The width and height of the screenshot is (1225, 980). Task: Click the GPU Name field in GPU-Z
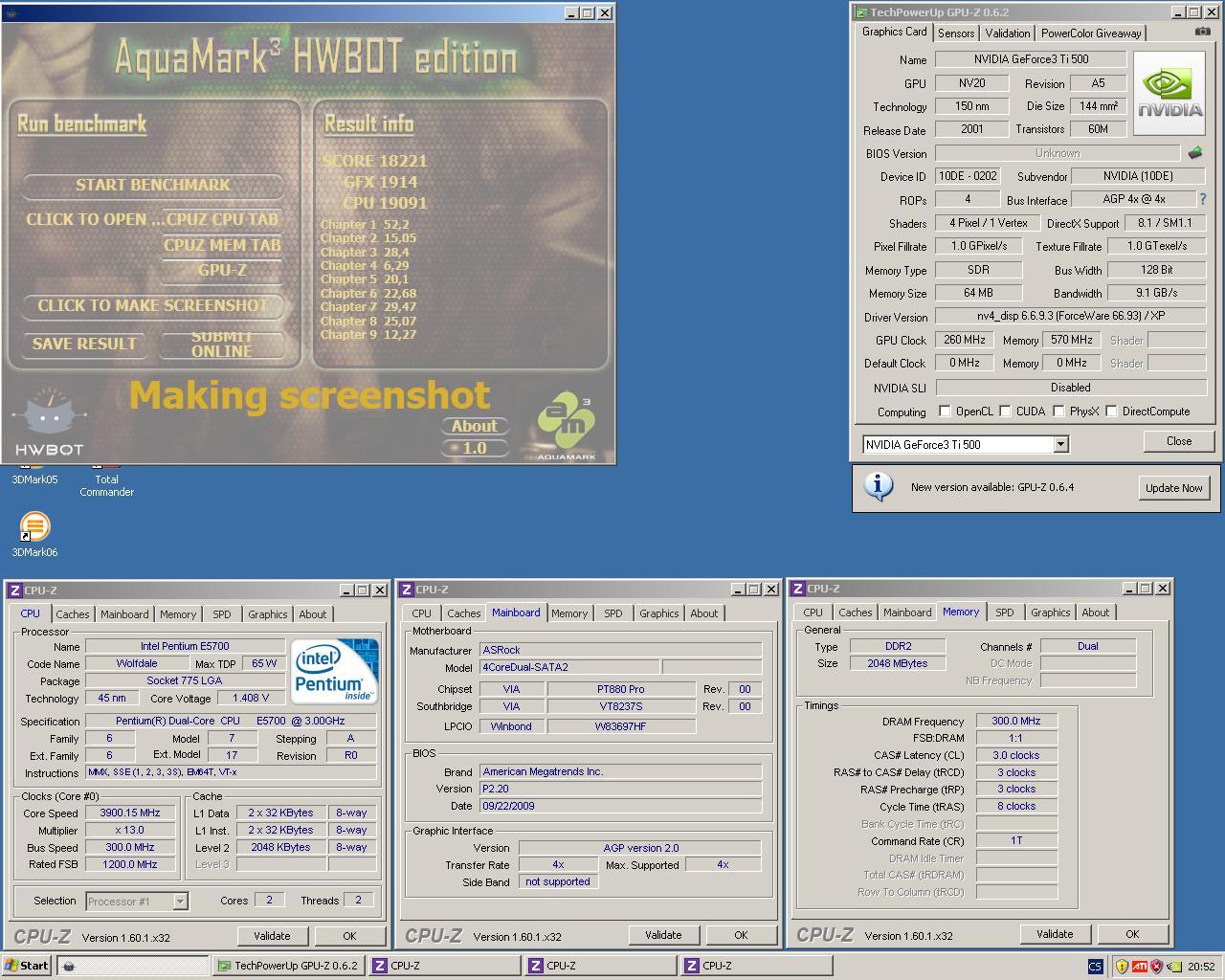tap(1031, 59)
